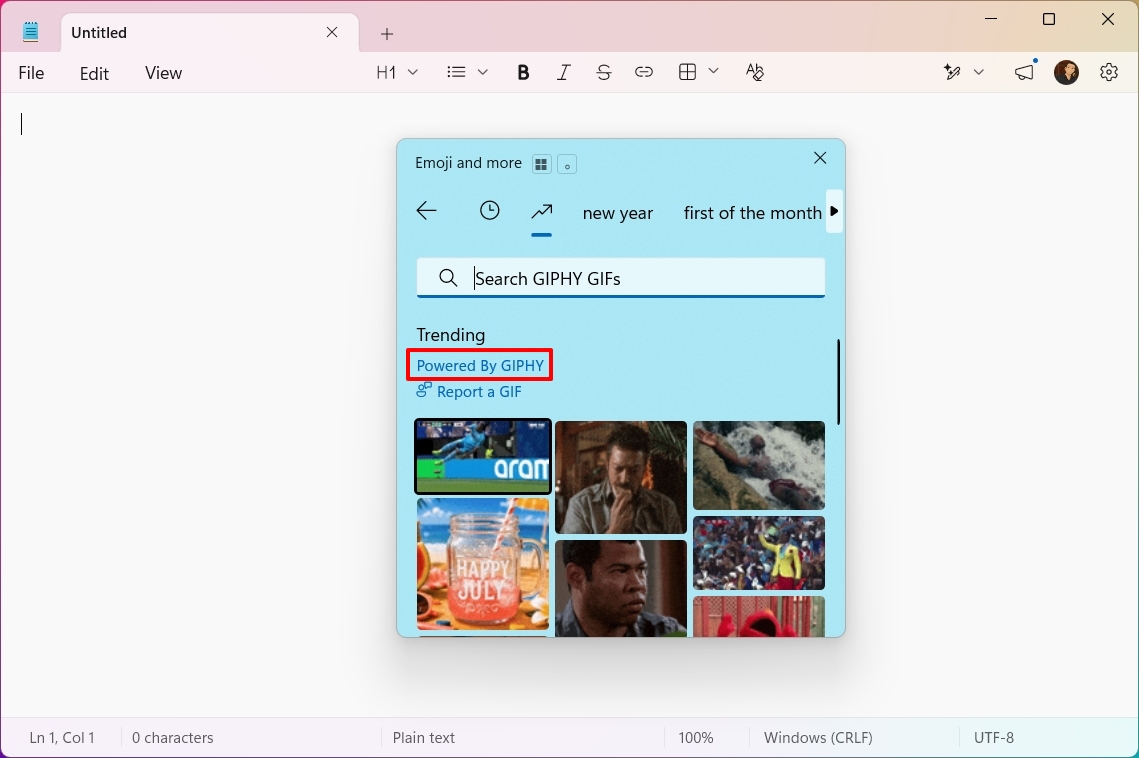Click the GIF panel vertical scrollbar

[838, 382]
